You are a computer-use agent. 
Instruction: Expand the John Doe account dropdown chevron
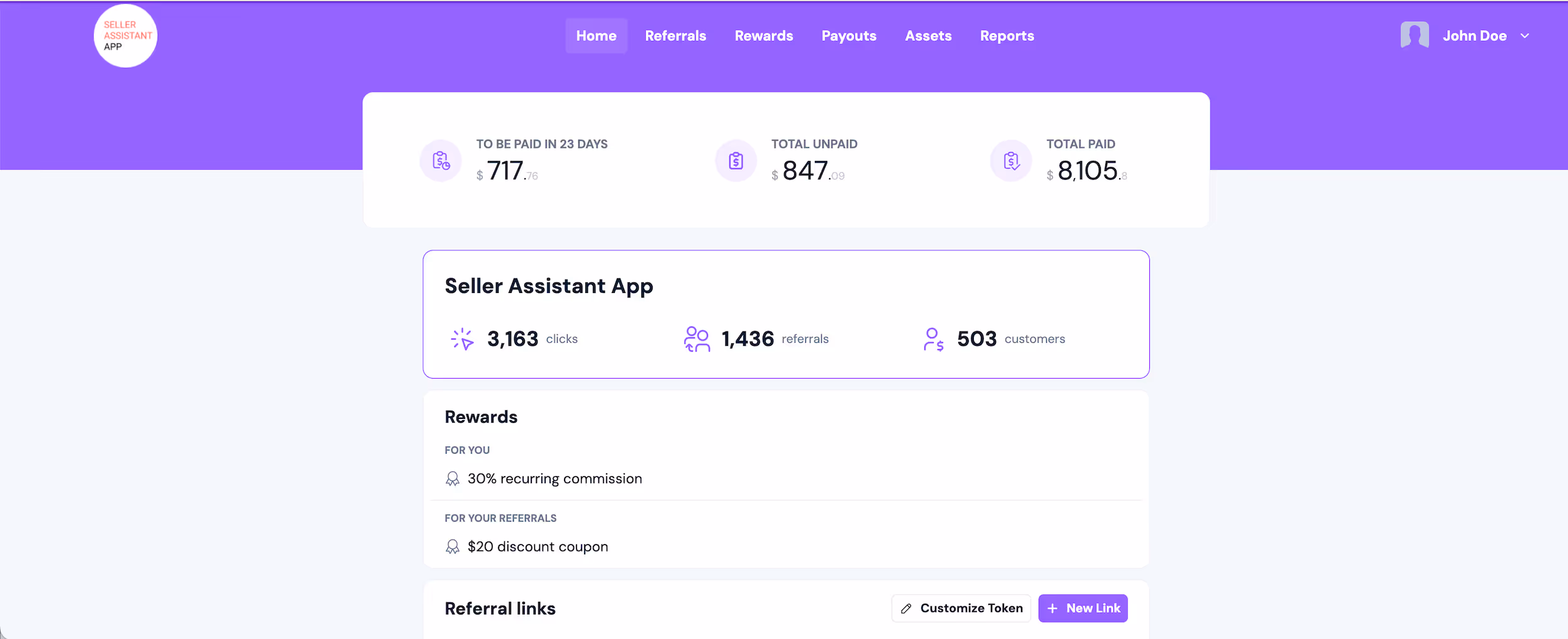tap(1525, 36)
